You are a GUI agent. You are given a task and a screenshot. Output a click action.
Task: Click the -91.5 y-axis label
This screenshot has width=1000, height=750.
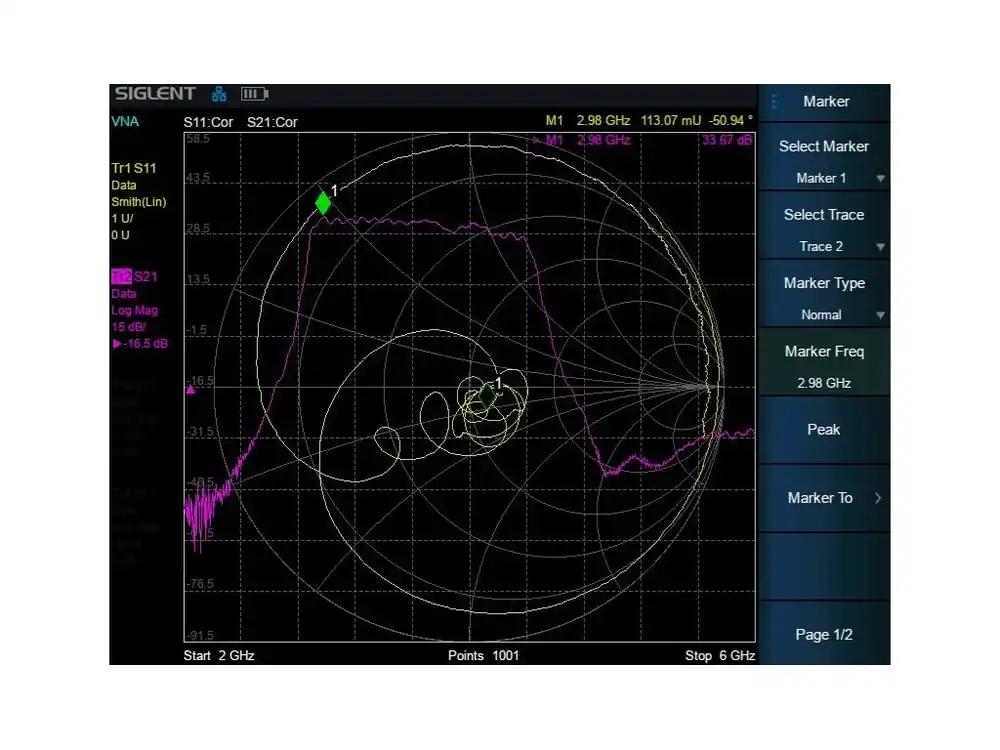tap(200, 635)
